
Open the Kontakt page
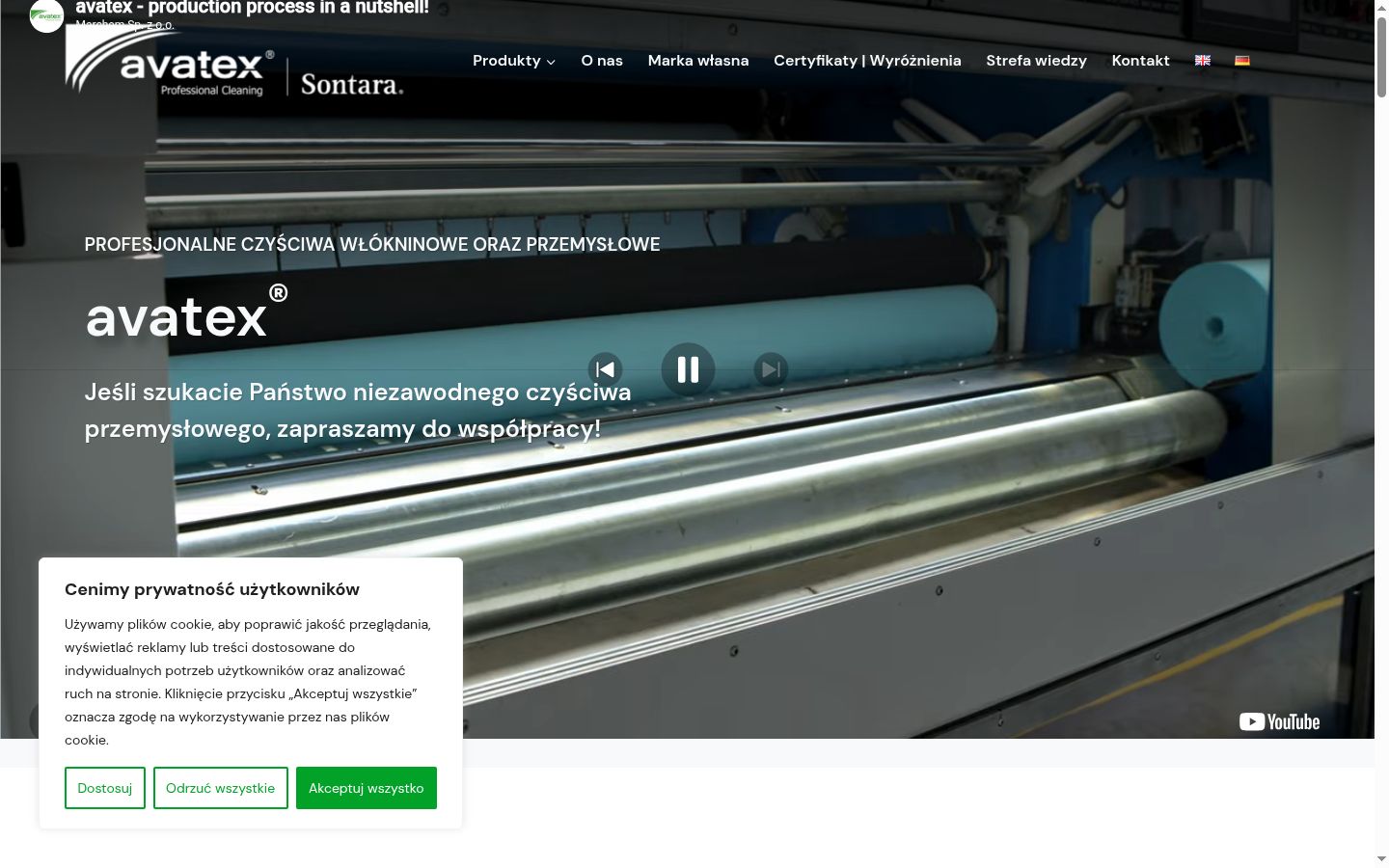(x=1140, y=61)
